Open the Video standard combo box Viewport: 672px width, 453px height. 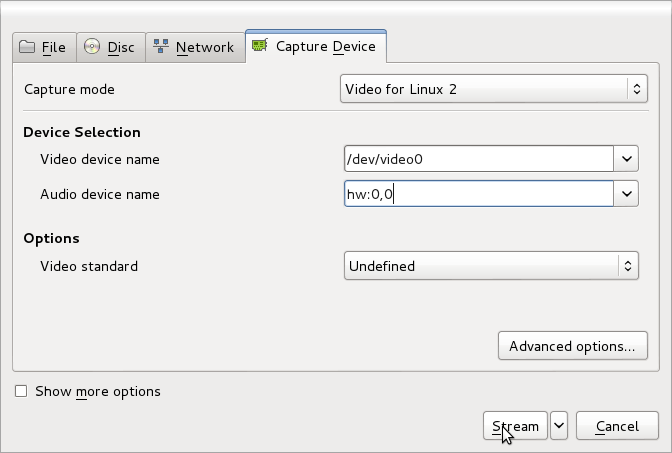491,266
